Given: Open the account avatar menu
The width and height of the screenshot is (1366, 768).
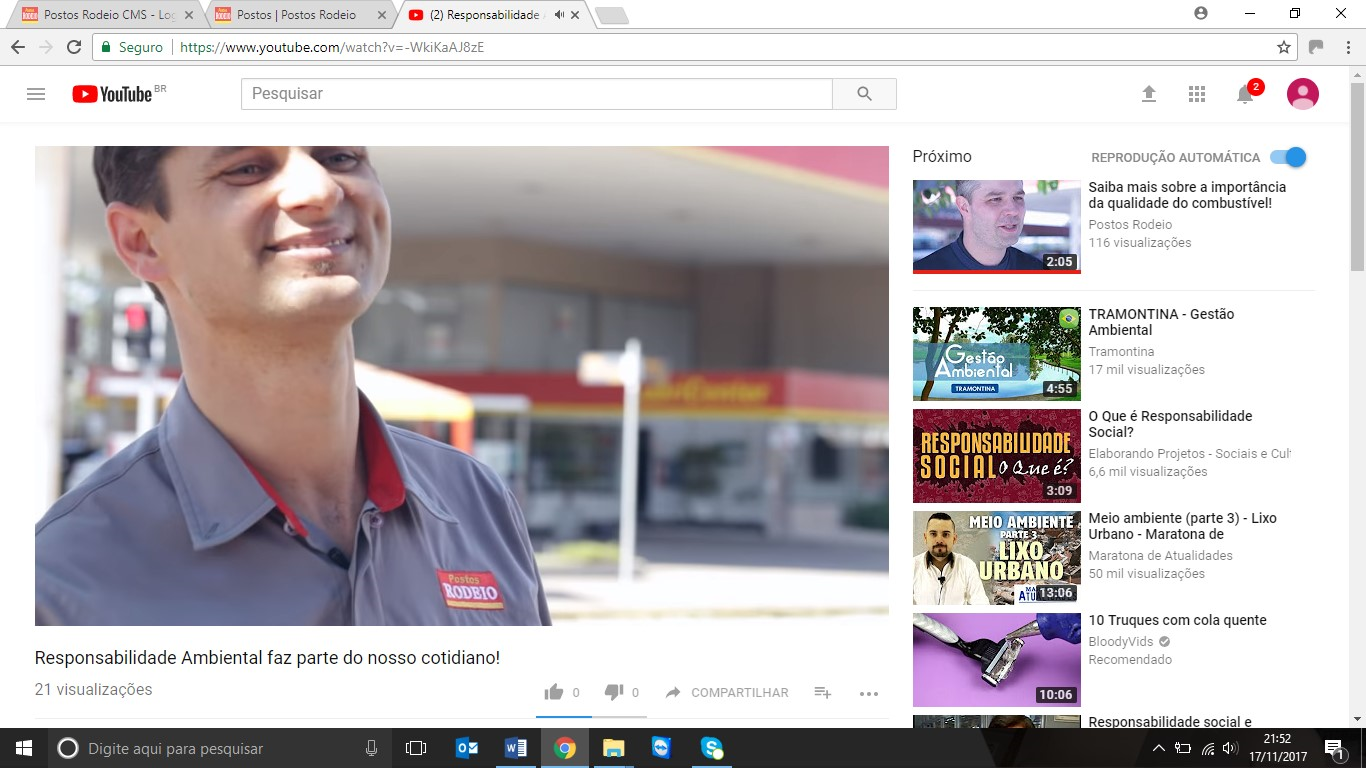Looking at the screenshot, I should (1303, 94).
